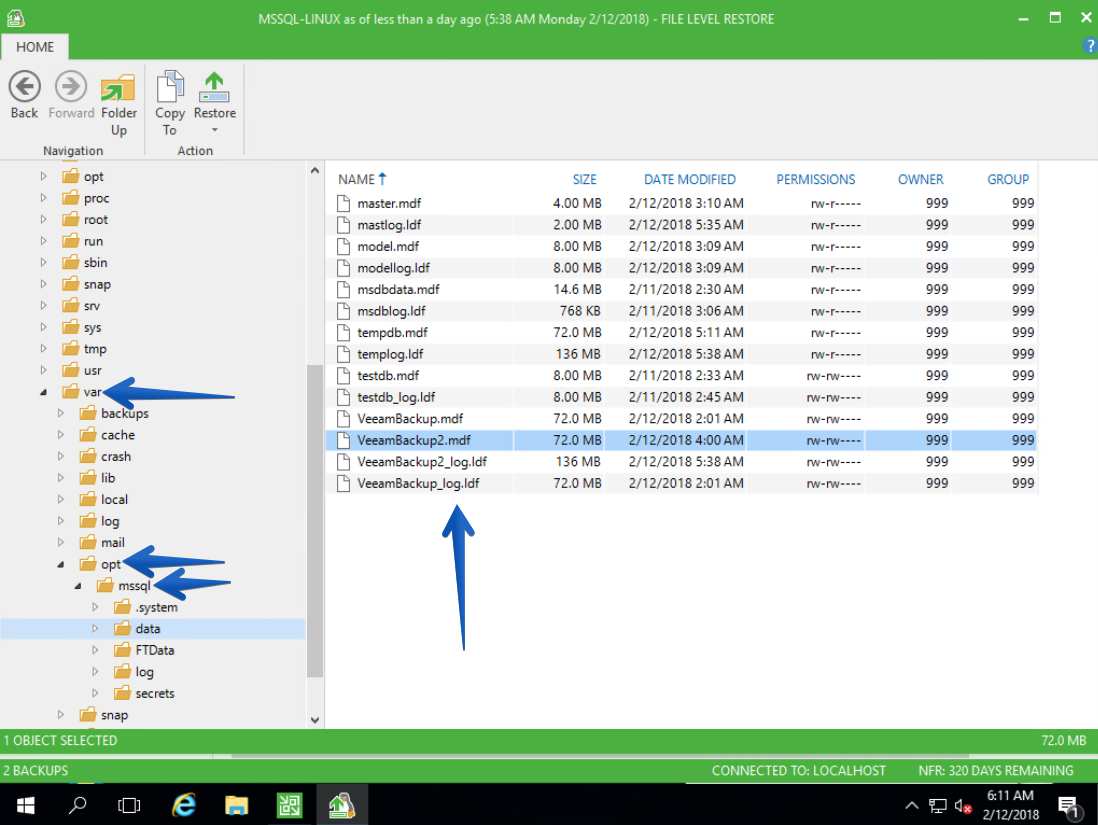This screenshot has height=825, width=1098.
Task: Select the file icon of VeeamBackup2_log.ldf
Action: [x=343, y=462]
